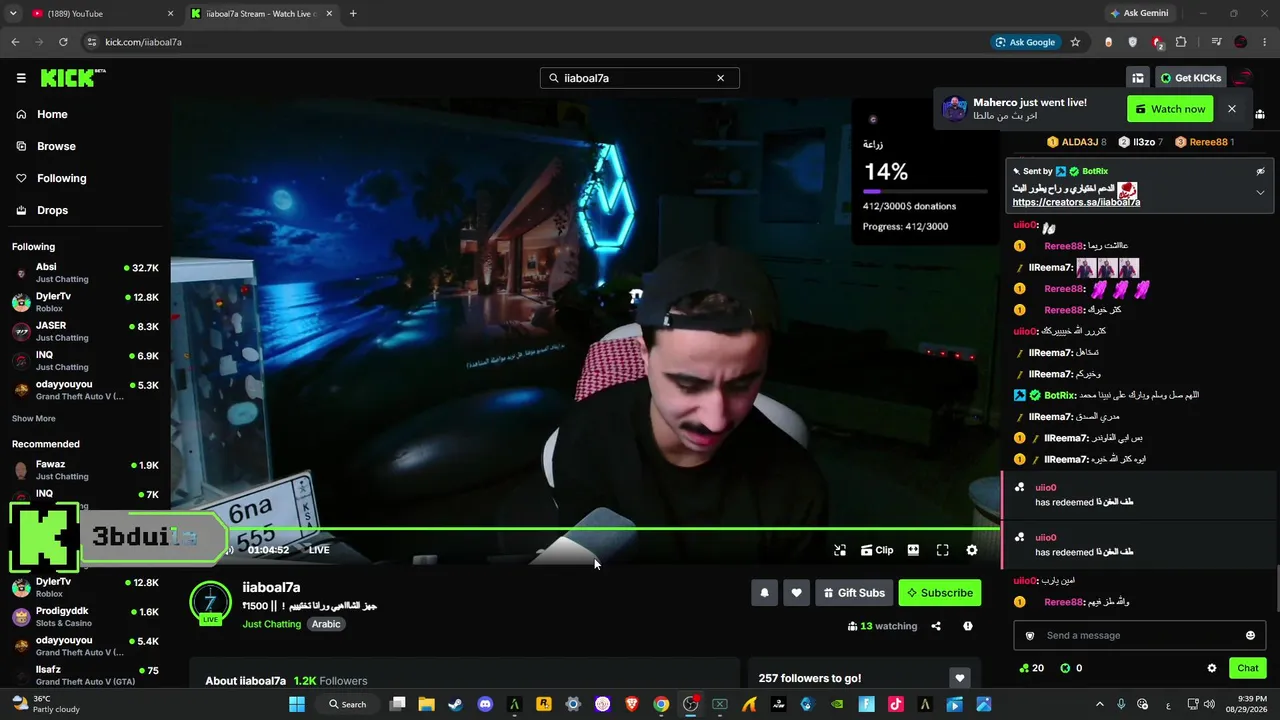Open browser media controls icon
1280x720 pixels.
[1216, 42]
